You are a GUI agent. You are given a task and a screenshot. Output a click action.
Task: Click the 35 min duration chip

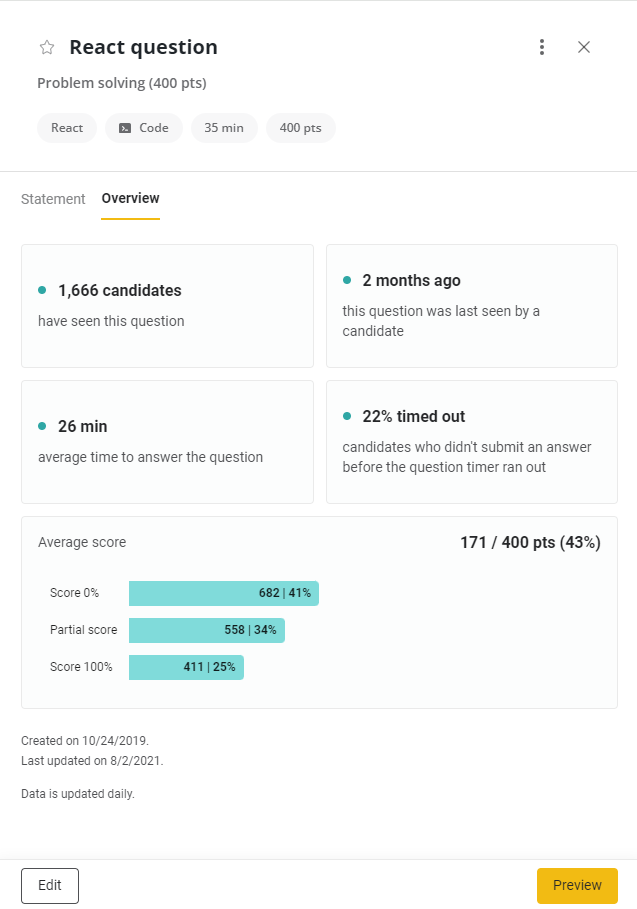tap(224, 128)
